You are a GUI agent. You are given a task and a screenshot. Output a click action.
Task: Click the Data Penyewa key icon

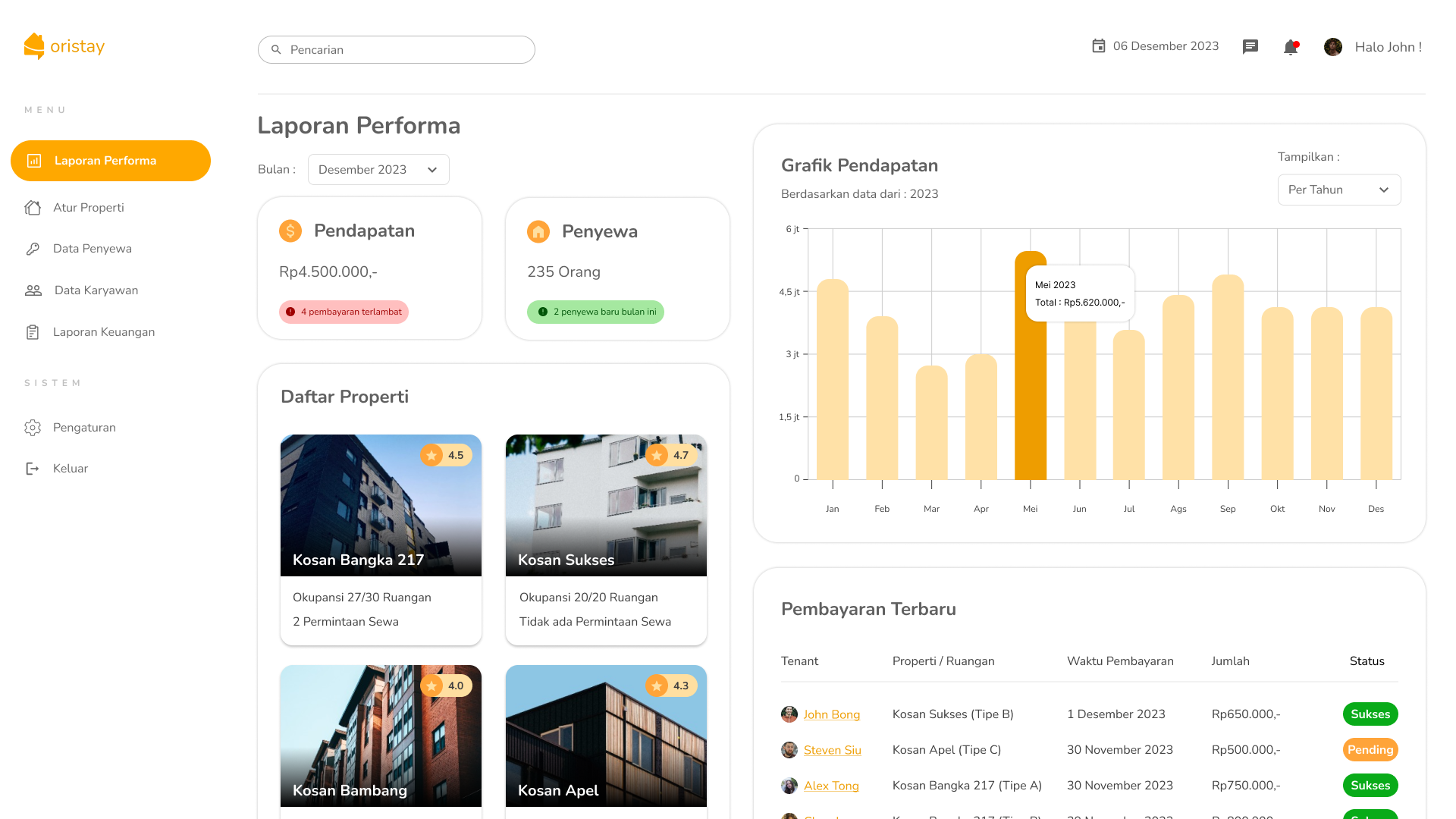33,249
